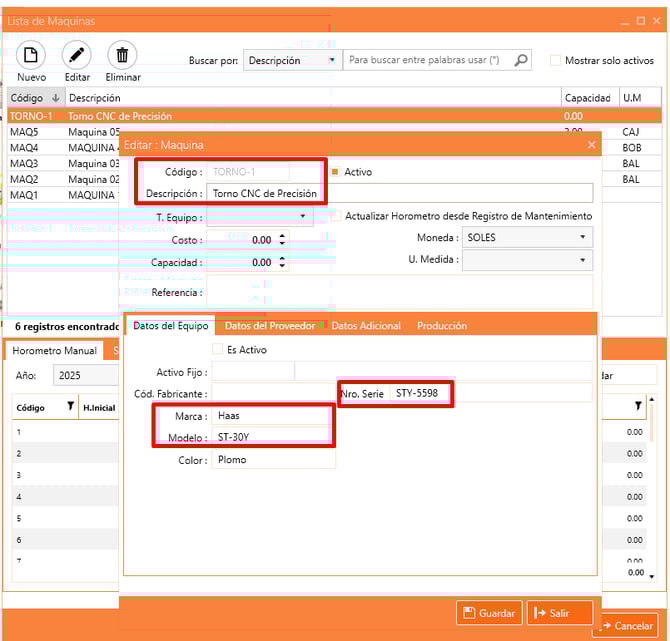Click the search magnifier icon
The height and width of the screenshot is (641, 670).
click(x=521, y=60)
